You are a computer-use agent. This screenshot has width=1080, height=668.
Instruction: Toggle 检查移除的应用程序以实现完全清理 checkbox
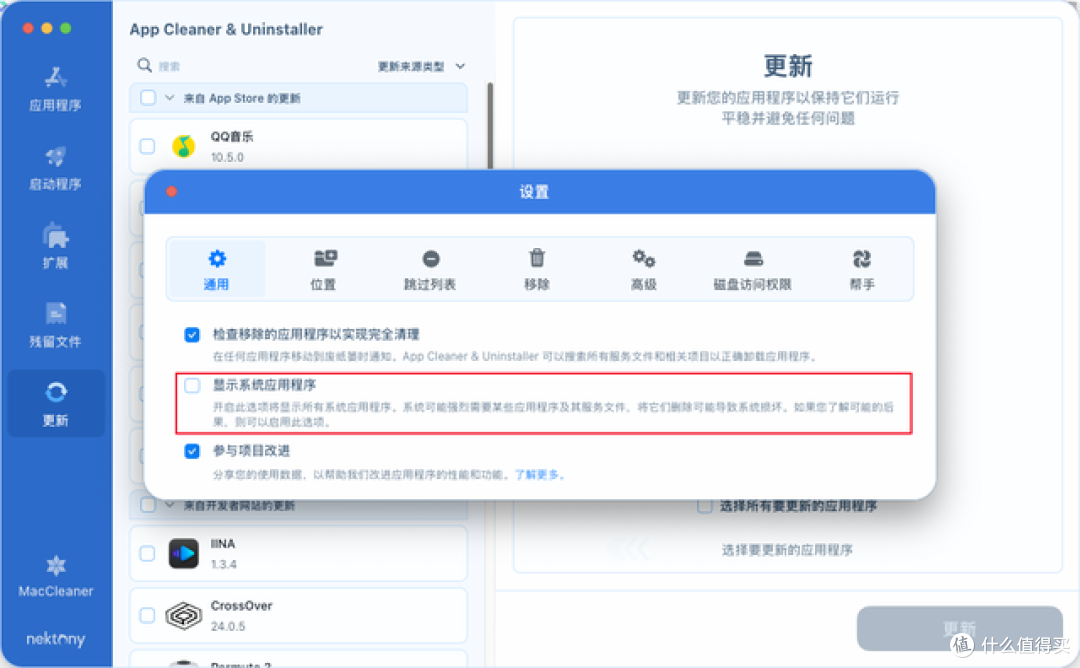192,335
